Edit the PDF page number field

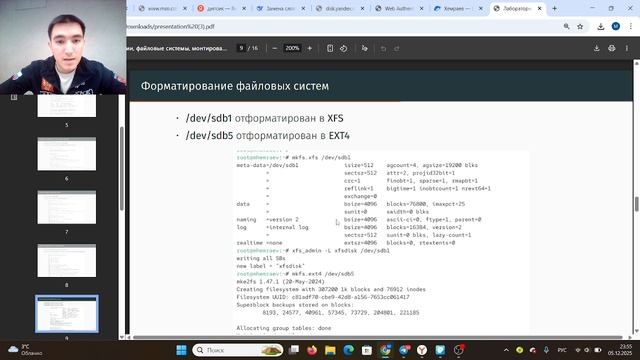pos(241,48)
